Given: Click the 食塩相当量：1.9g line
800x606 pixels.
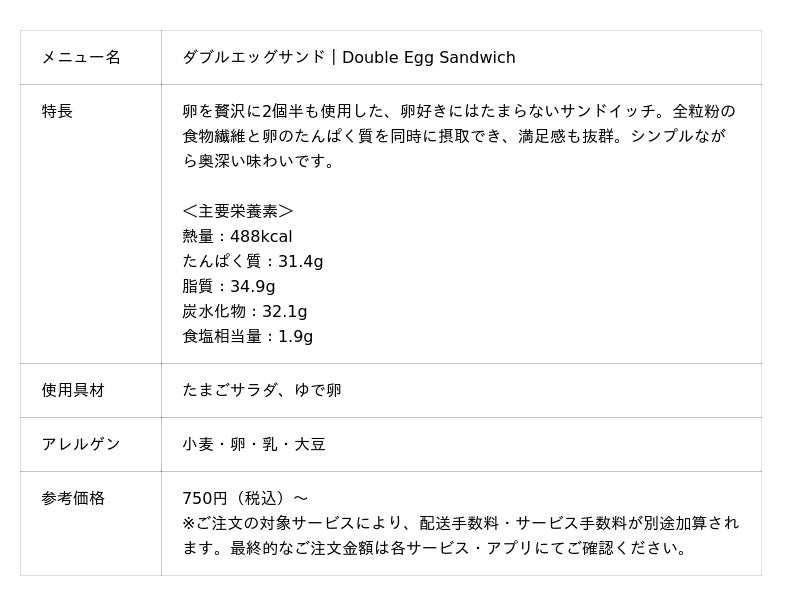Looking at the screenshot, I should (x=248, y=337).
